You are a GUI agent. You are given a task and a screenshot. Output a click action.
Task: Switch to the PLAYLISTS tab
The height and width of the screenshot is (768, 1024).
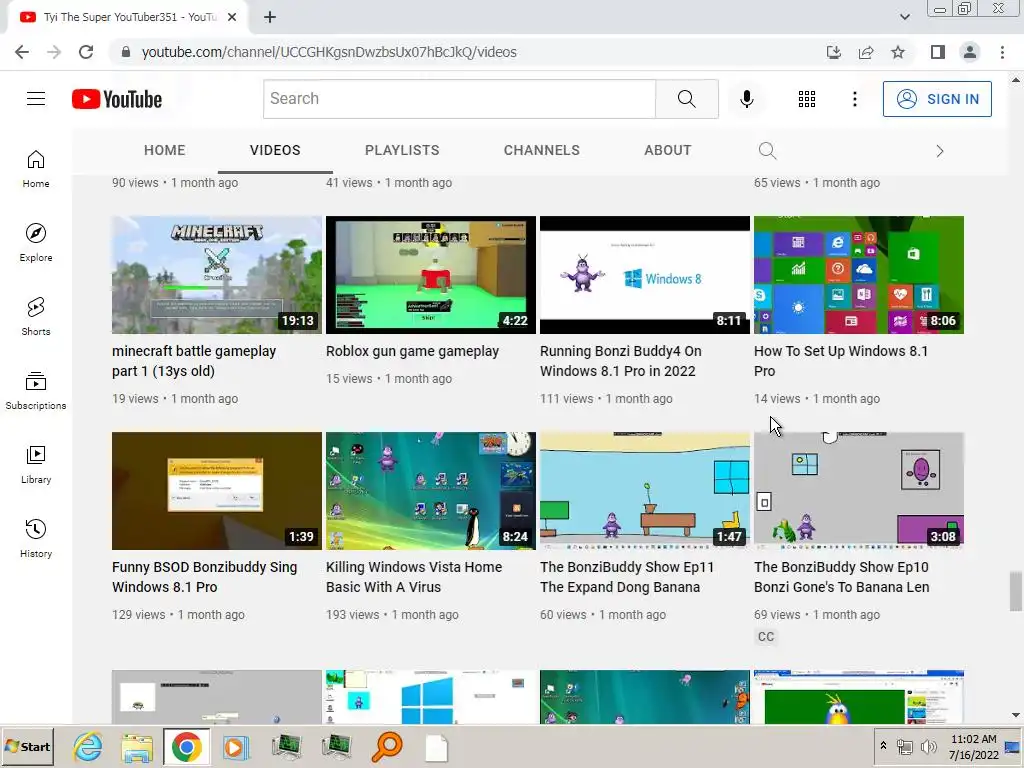[x=402, y=150]
